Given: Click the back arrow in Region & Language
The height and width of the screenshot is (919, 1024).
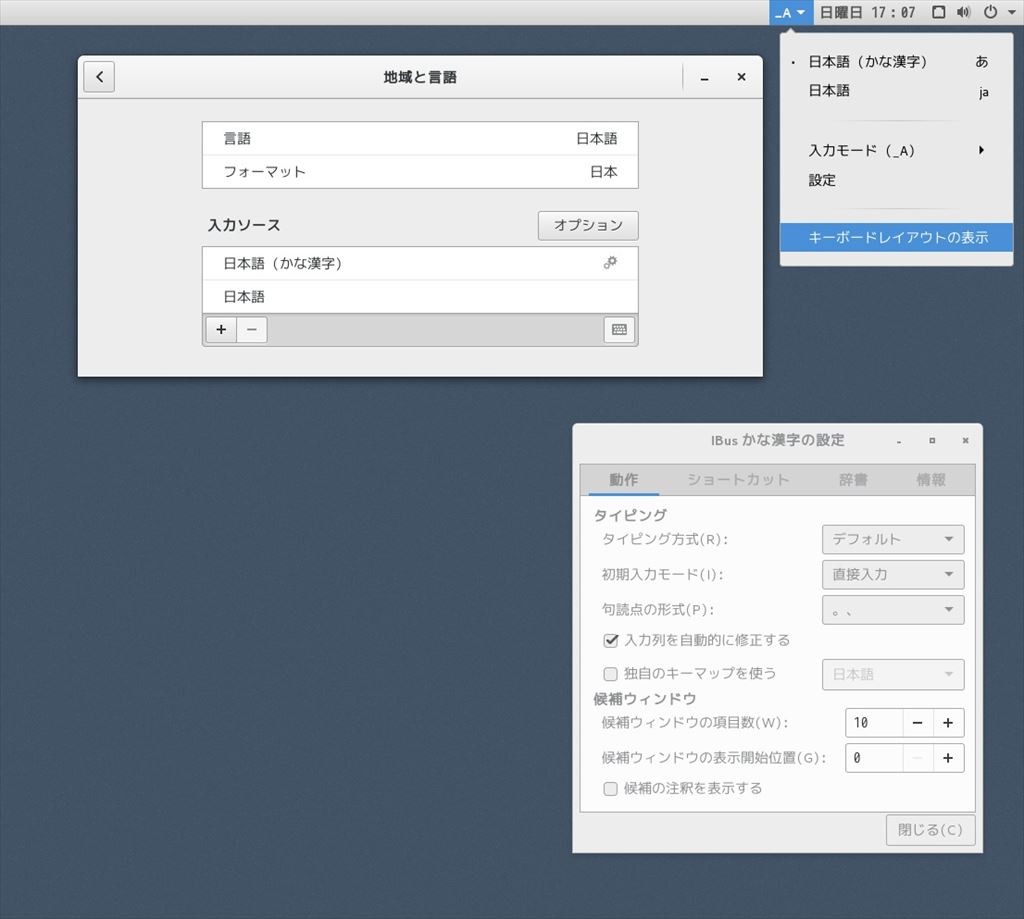Looking at the screenshot, I should click(x=99, y=77).
